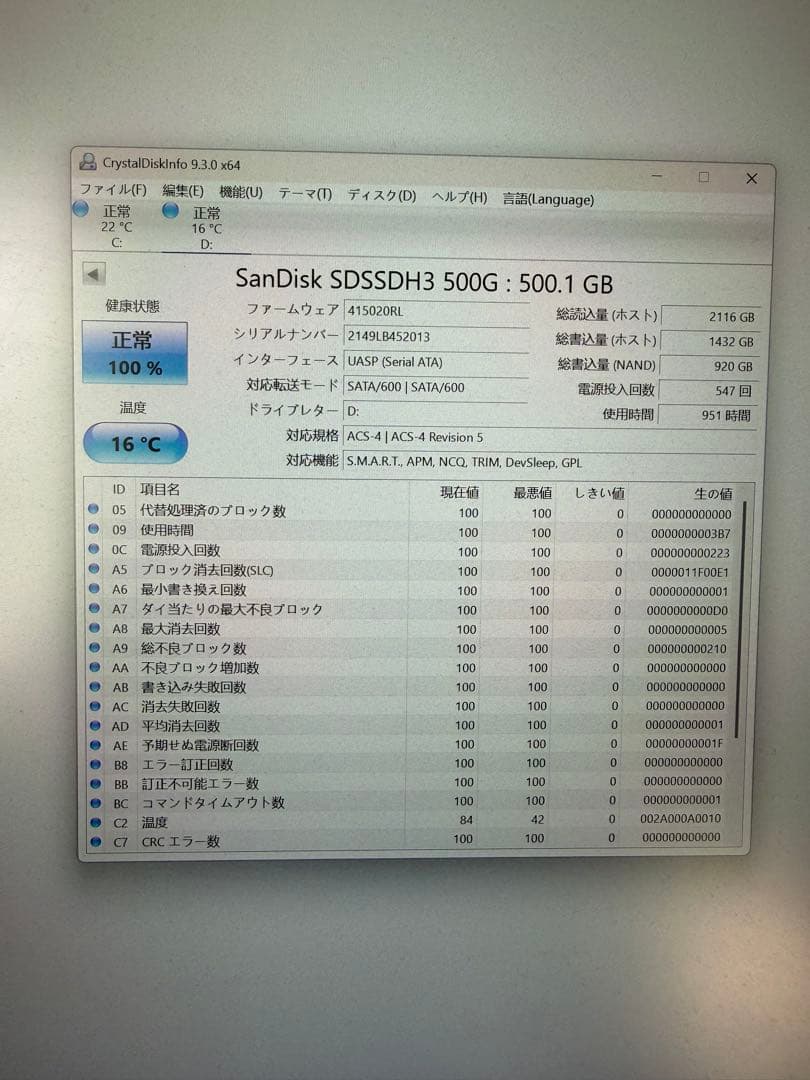Click status dot for attribute A7

[x=94, y=608]
